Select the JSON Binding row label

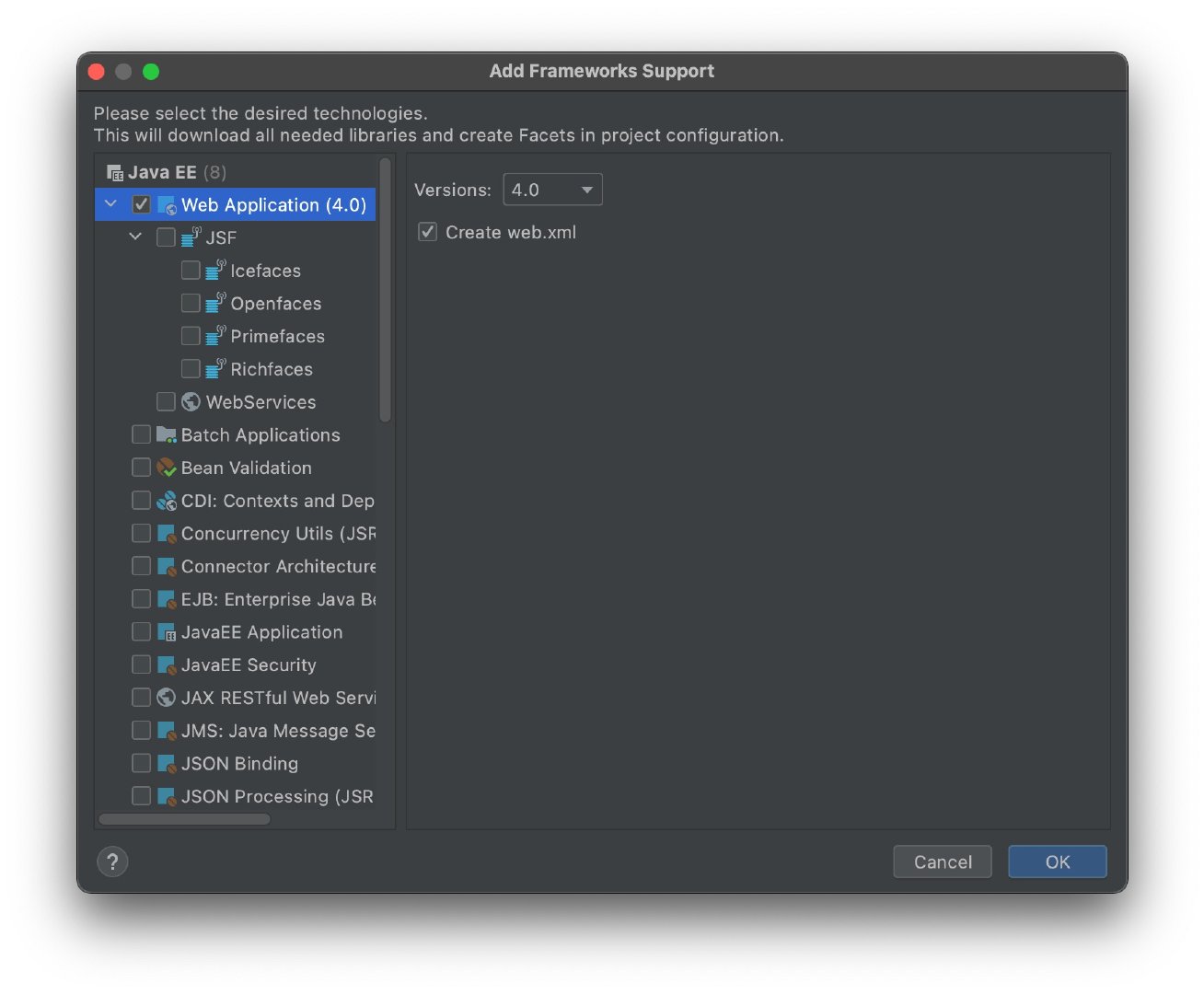coord(239,764)
